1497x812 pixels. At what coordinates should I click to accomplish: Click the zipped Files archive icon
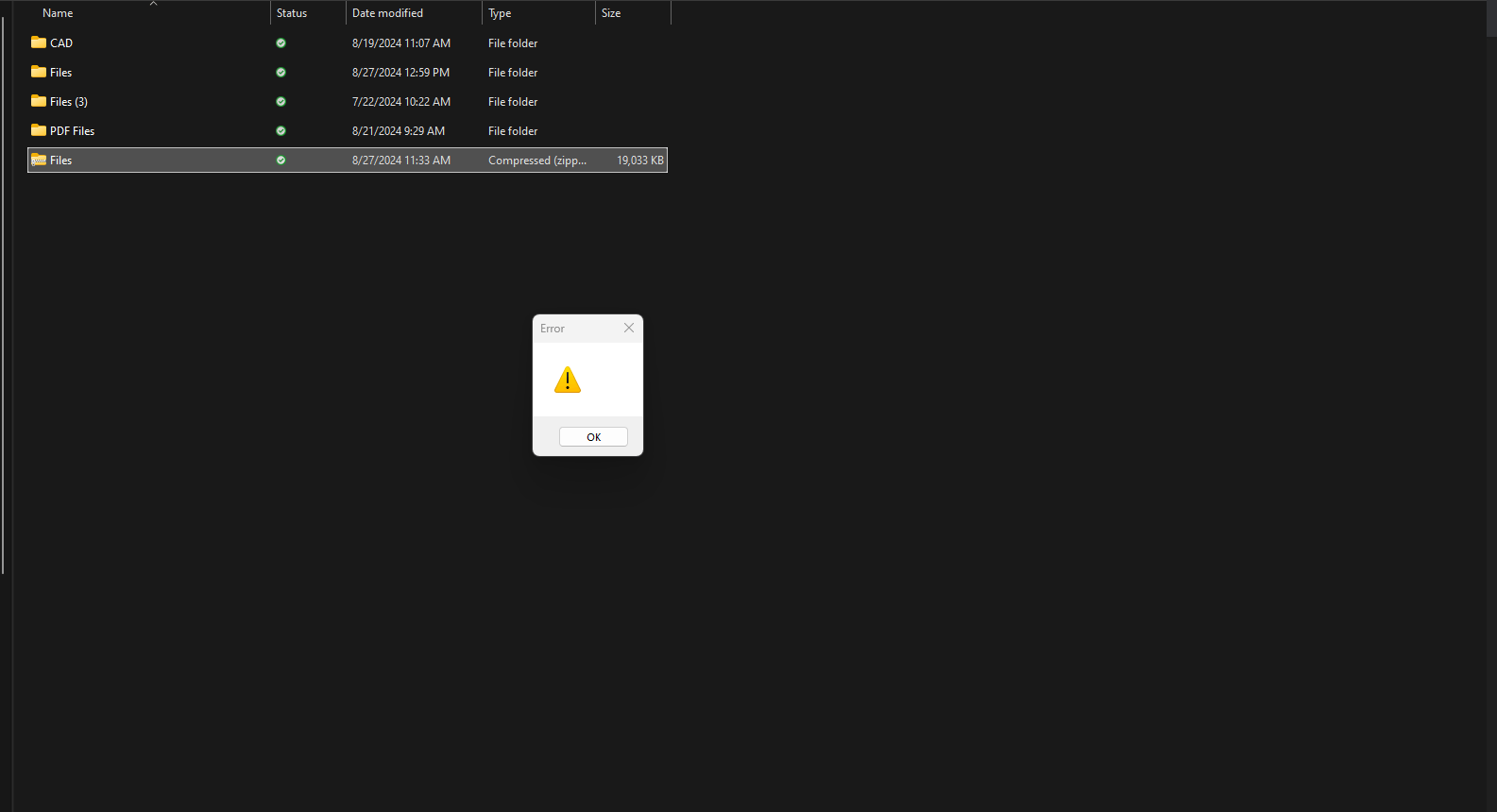tap(39, 160)
